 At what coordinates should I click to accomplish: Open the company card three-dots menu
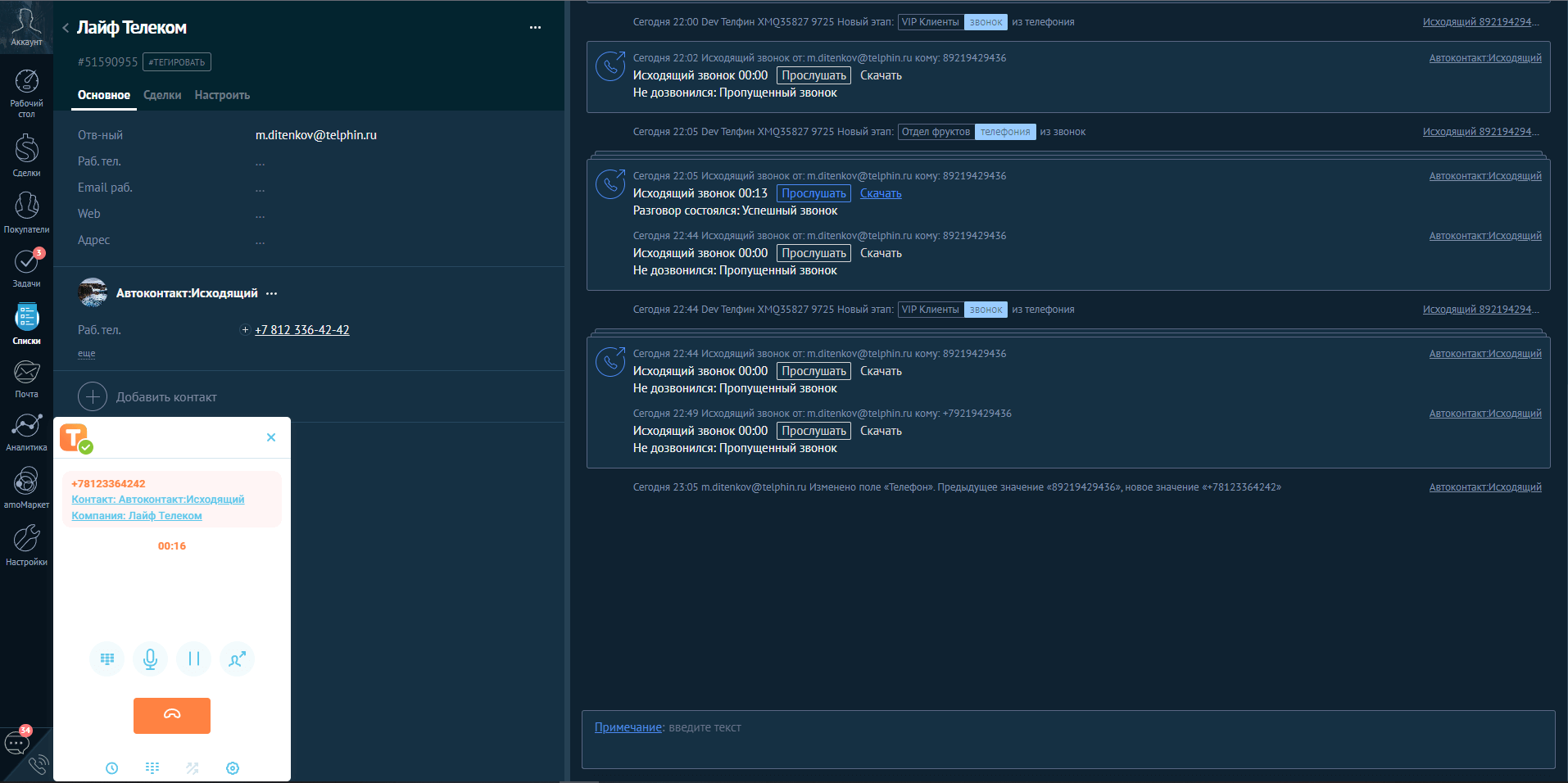[535, 28]
